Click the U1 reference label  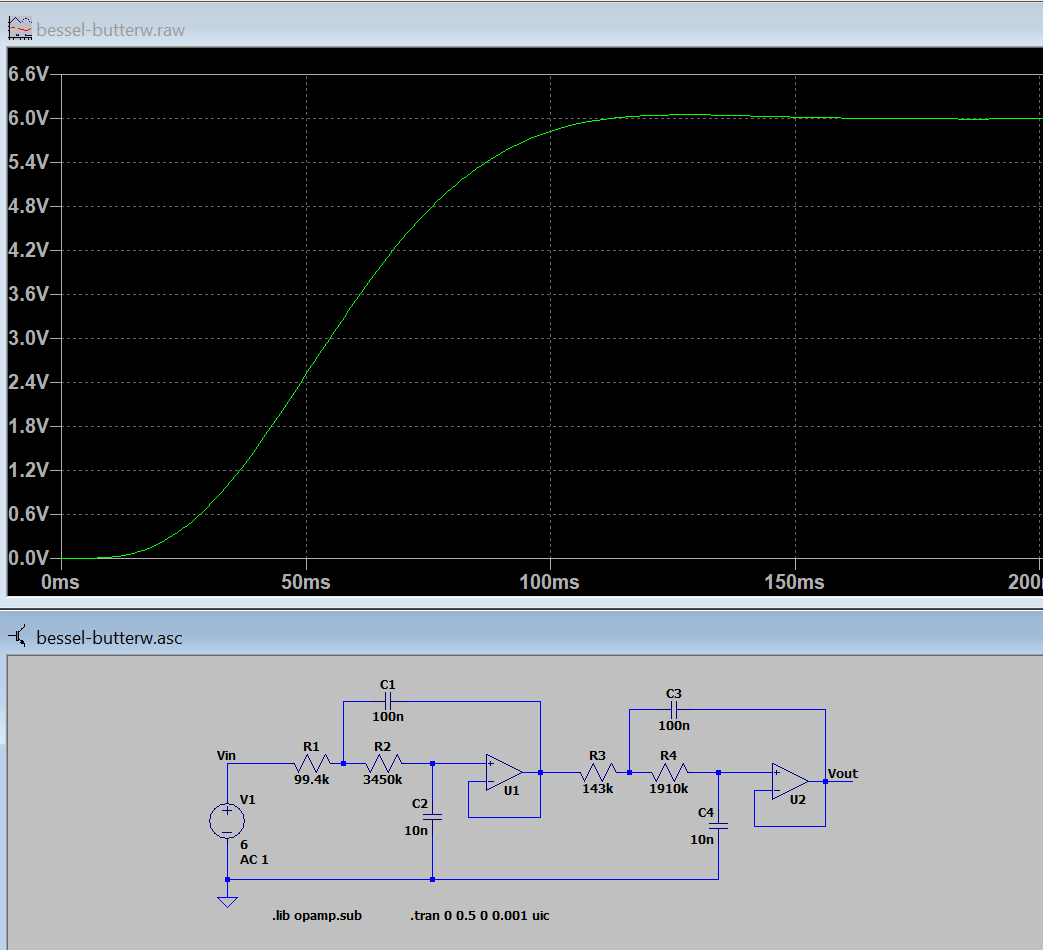(x=512, y=791)
